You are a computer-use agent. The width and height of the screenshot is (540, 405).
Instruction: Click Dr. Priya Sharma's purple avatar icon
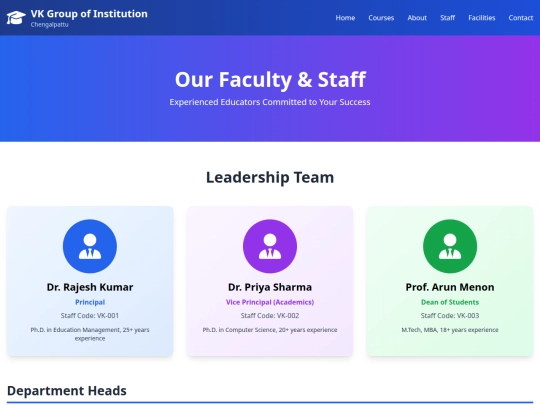click(270, 246)
